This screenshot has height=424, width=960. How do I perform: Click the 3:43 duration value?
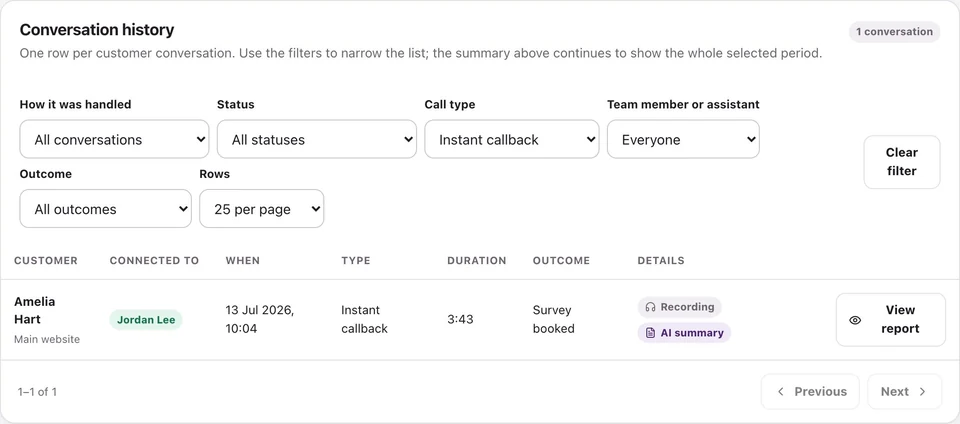(x=460, y=319)
